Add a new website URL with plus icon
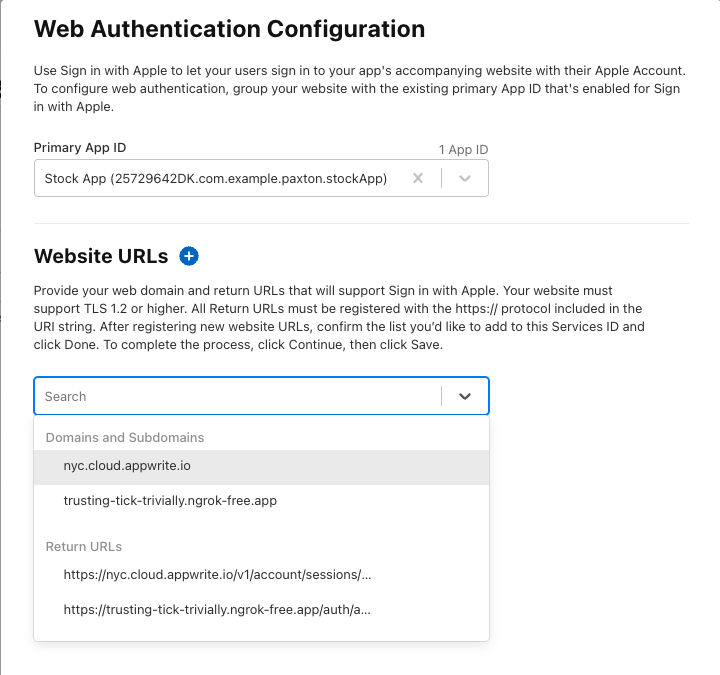Screen dimensions: 720x675 (189, 256)
